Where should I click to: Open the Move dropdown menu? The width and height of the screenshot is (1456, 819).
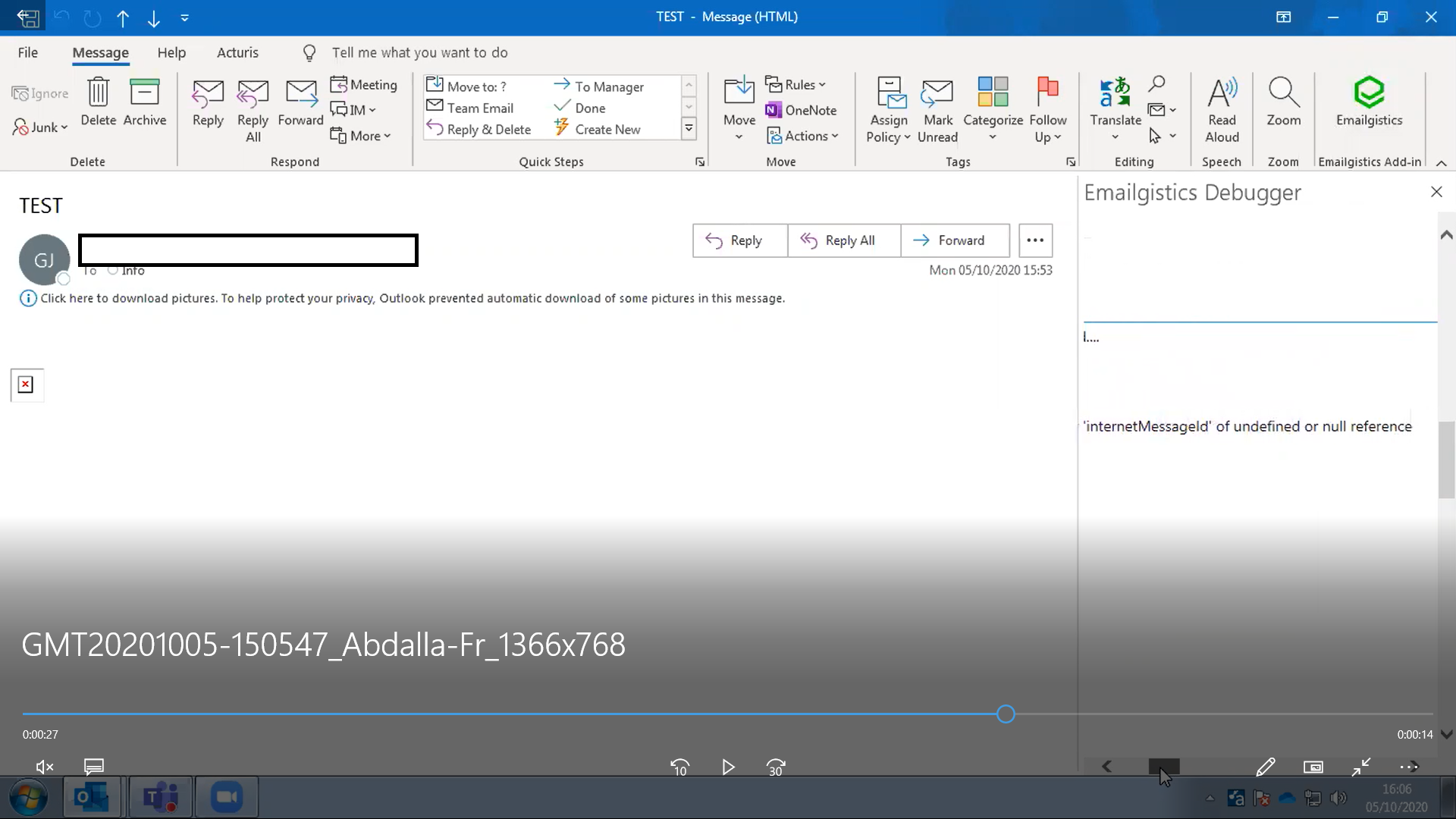coord(739,110)
